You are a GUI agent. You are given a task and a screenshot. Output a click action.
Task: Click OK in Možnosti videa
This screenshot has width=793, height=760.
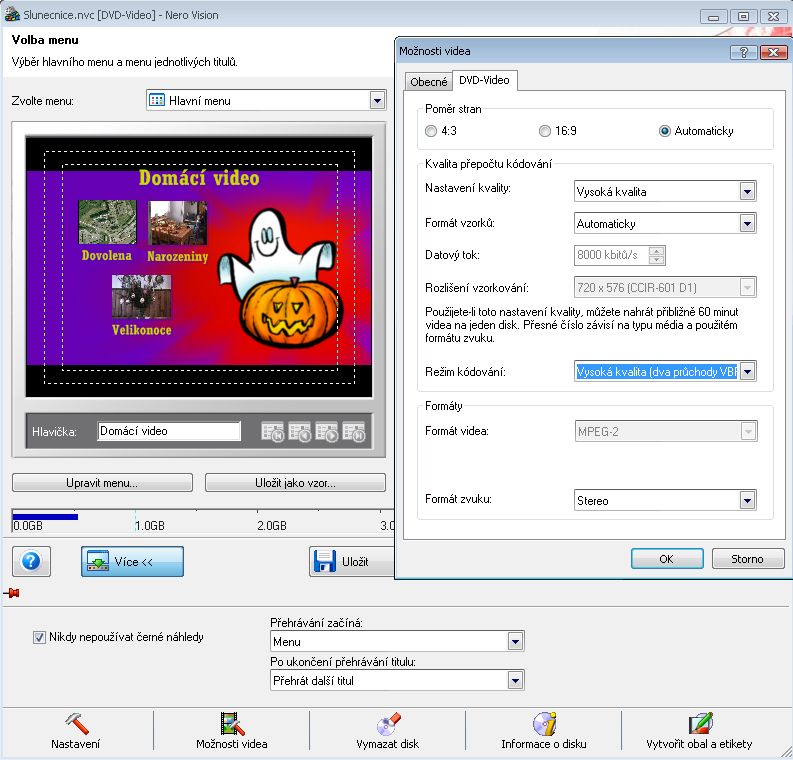[667, 559]
